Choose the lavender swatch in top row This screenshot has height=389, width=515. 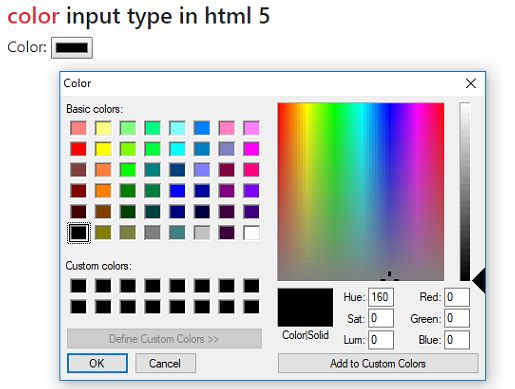click(x=251, y=128)
